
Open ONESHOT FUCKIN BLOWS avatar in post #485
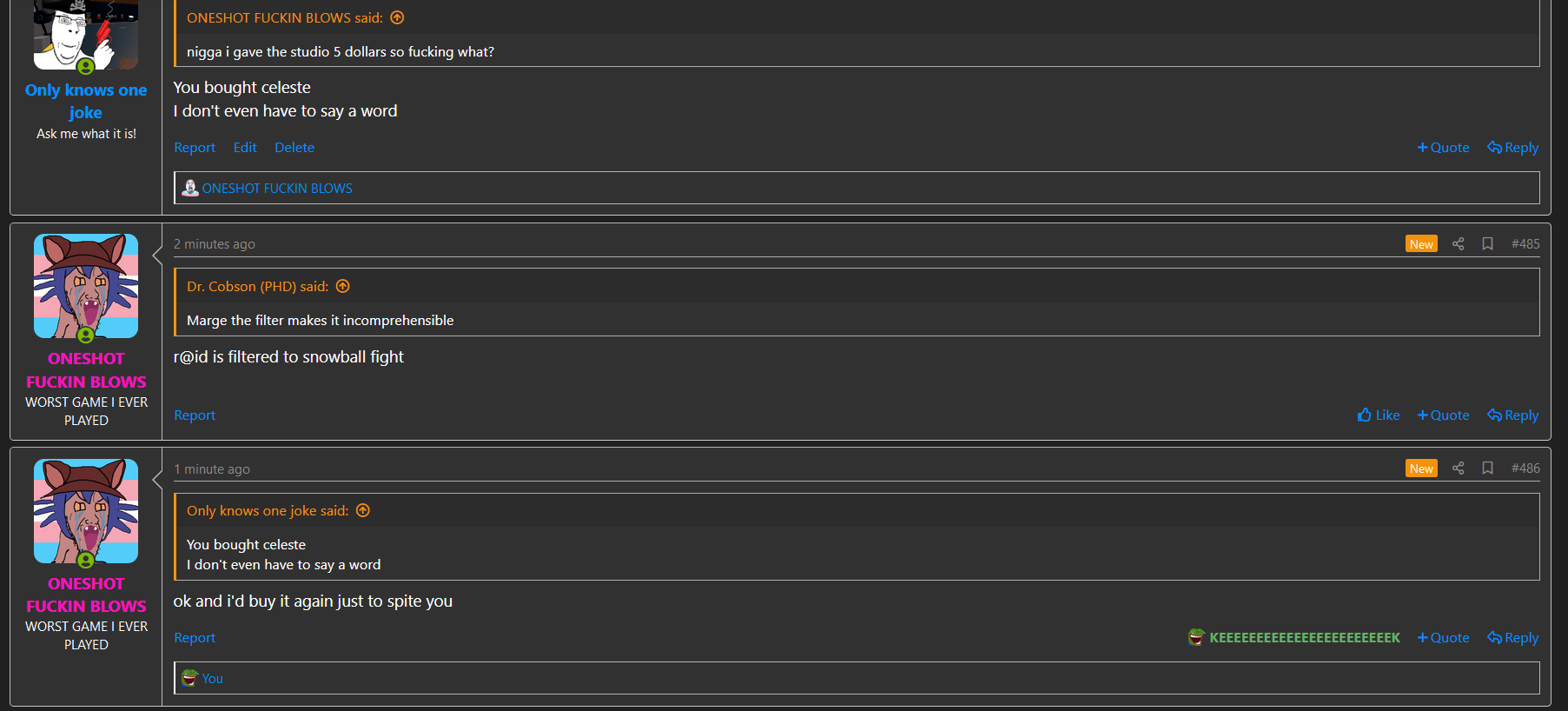[x=86, y=286]
